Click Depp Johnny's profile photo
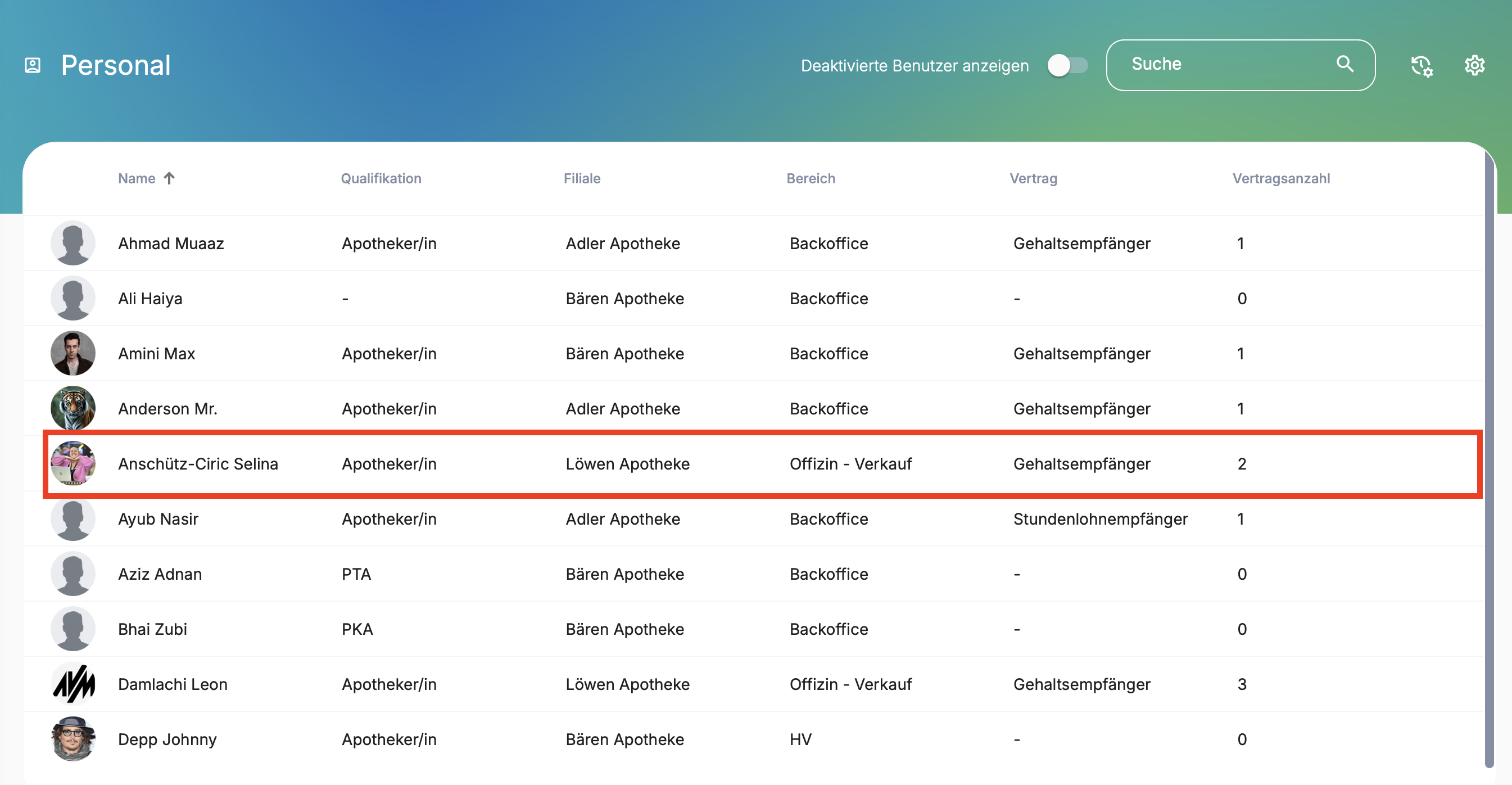1512x785 pixels. [73, 739]
